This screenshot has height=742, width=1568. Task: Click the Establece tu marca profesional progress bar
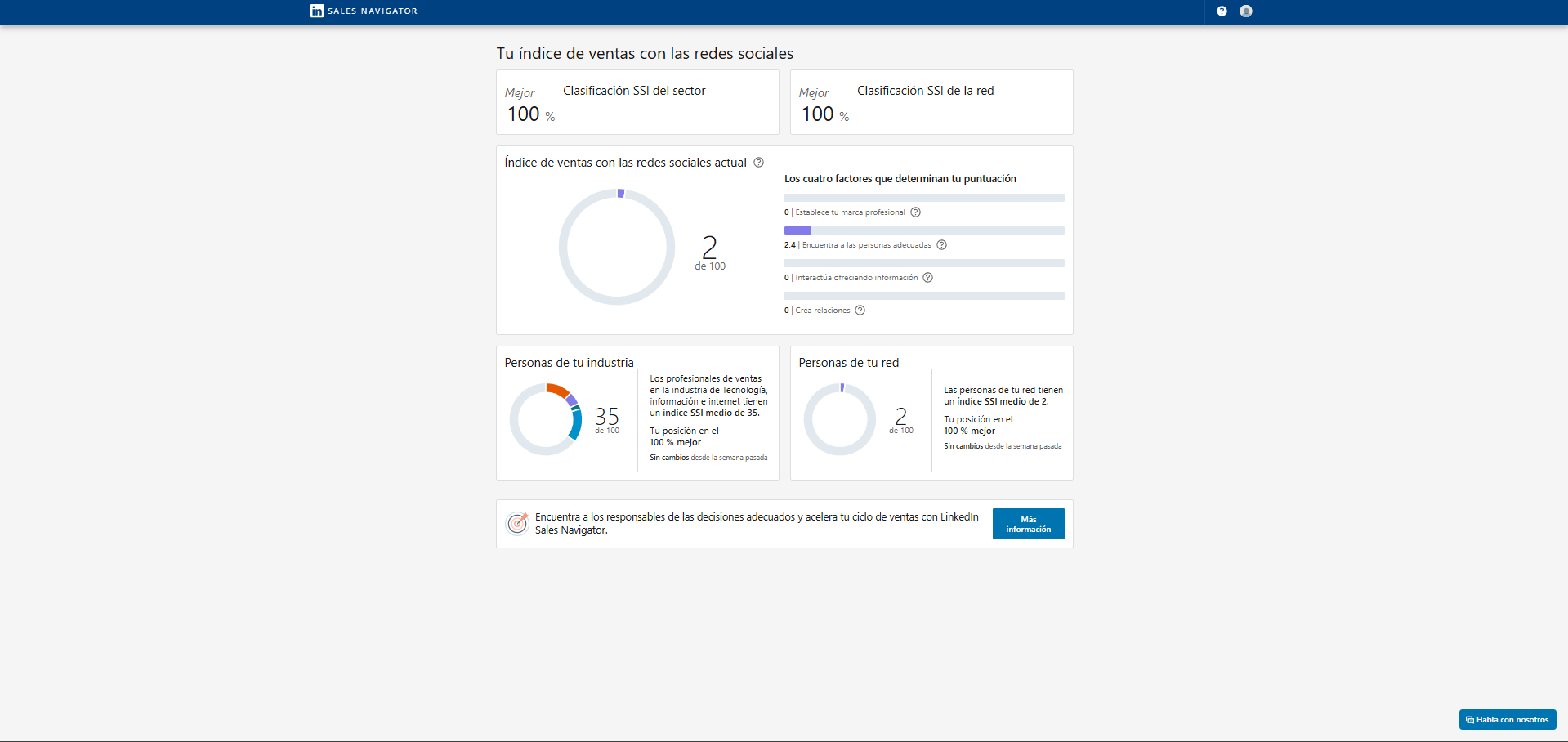click(924, 198)
